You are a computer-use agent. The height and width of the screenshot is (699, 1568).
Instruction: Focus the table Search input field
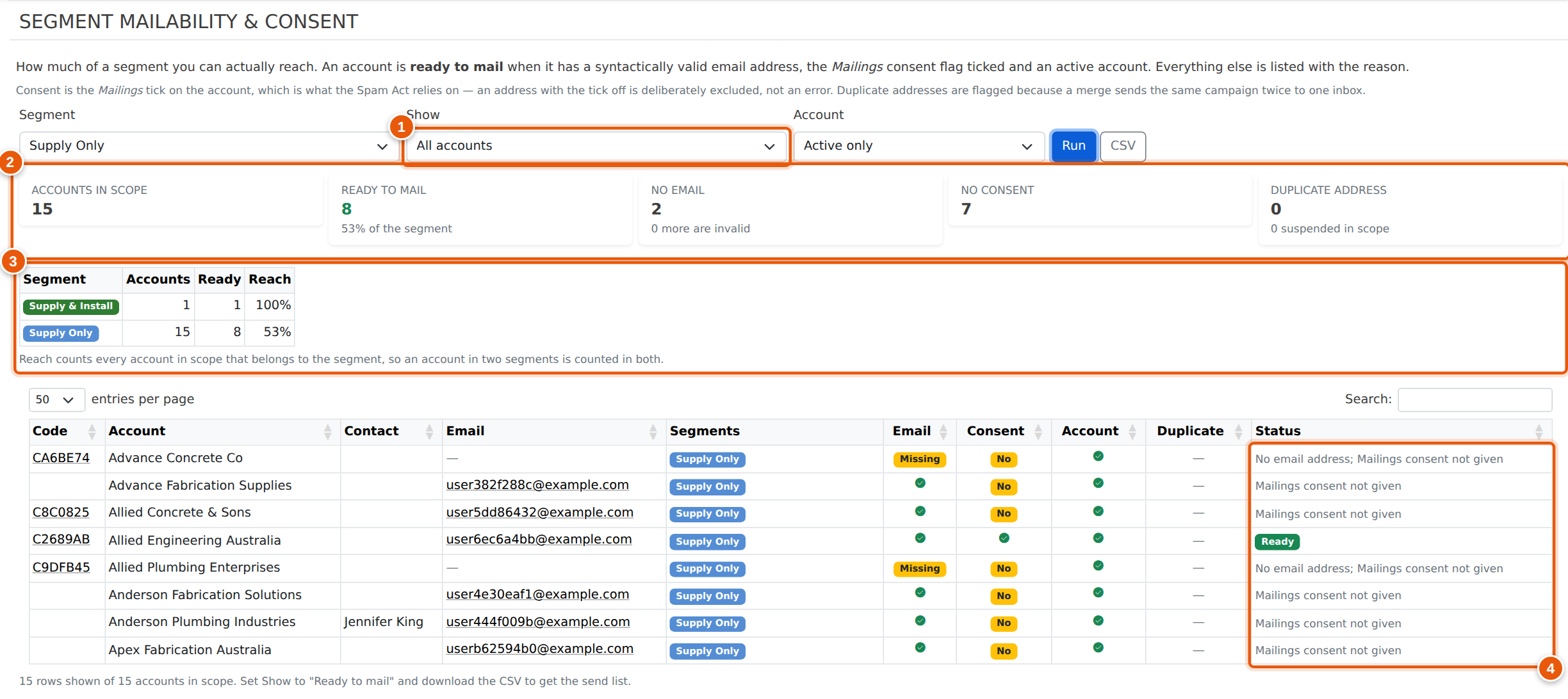(x=1474, y=399)
